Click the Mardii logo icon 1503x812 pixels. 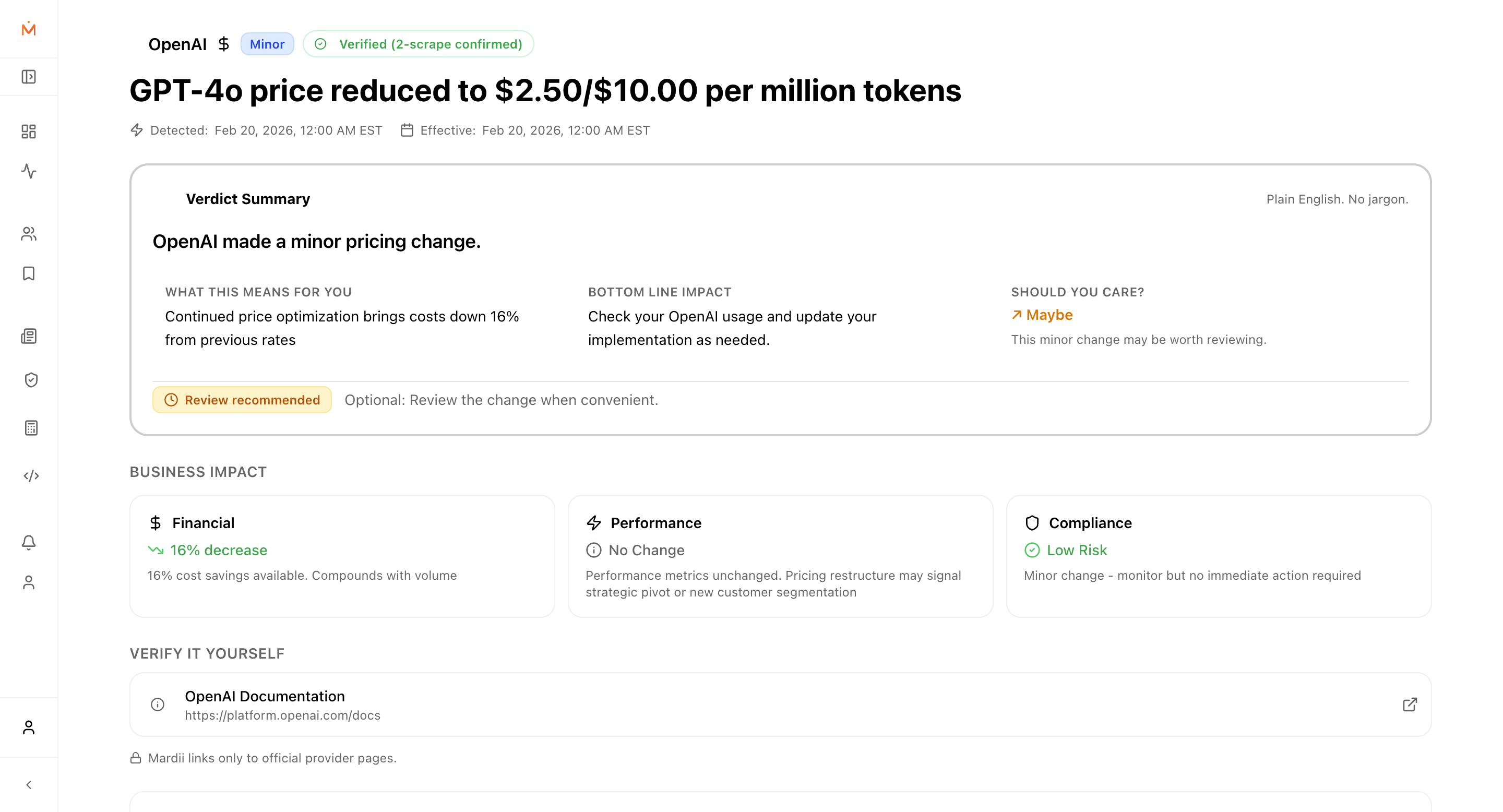coord(29,29)
